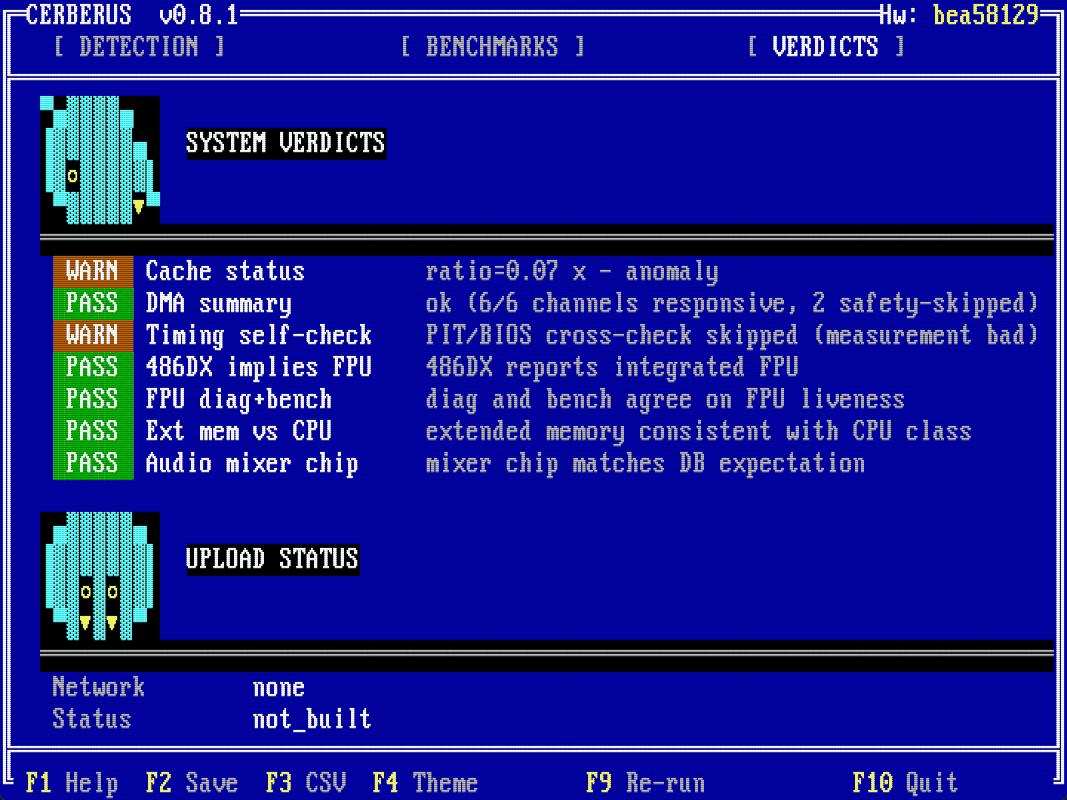Export with F3 CSV
1067x800 pixels.
coord(306,783)
